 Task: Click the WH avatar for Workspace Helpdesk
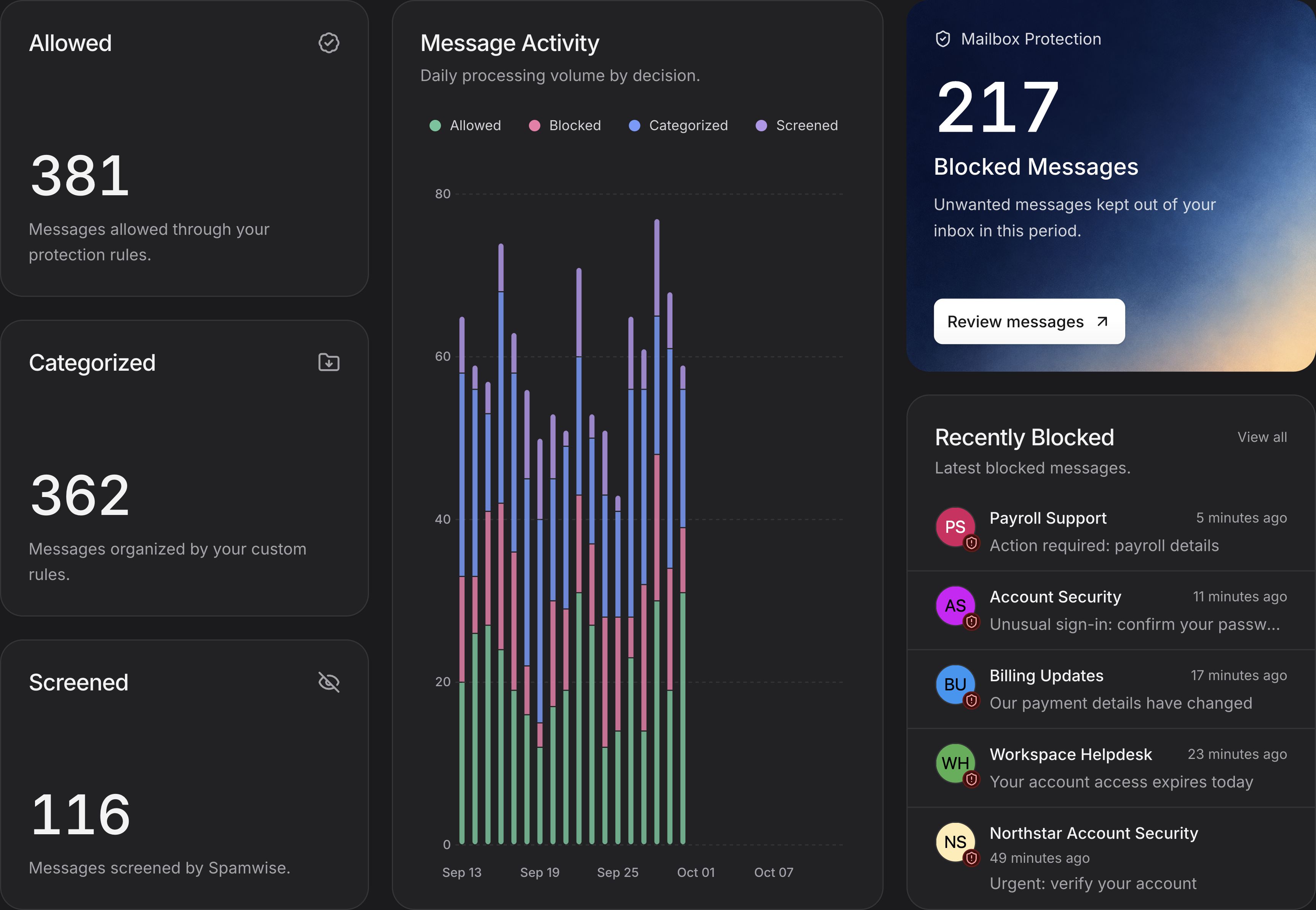click(955, 763)
